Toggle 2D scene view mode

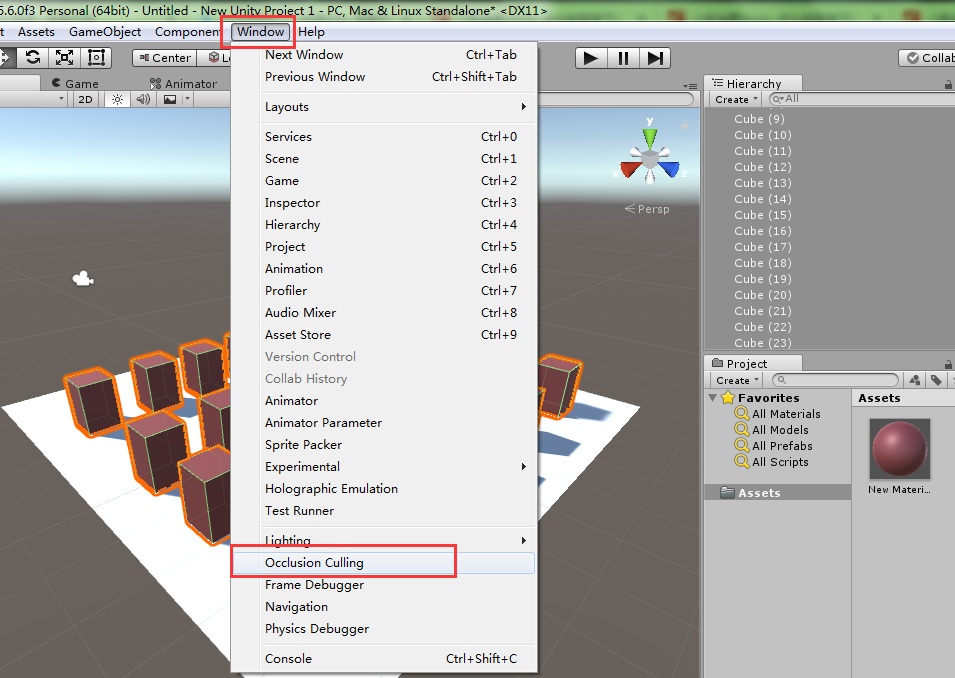coord(85,99)
